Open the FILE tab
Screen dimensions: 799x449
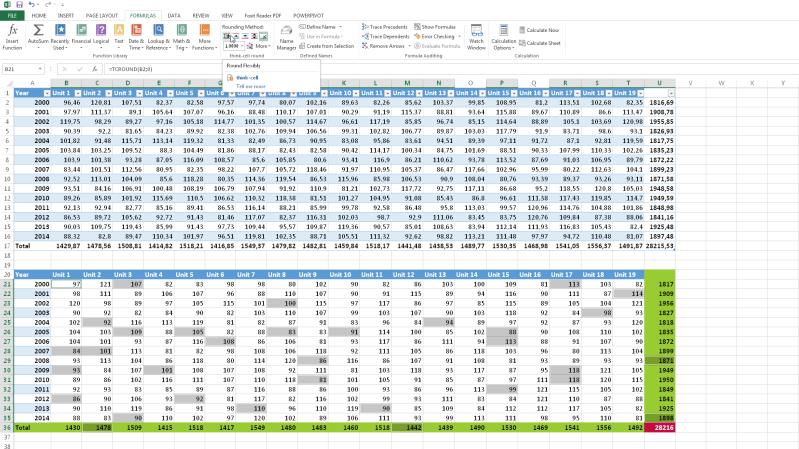(12, 16)
